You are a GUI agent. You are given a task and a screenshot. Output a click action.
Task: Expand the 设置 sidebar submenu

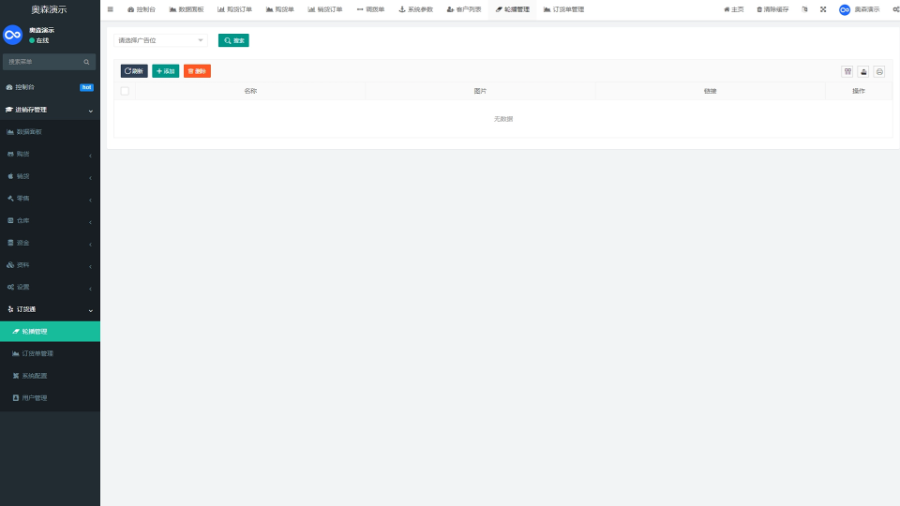[50, 287]
